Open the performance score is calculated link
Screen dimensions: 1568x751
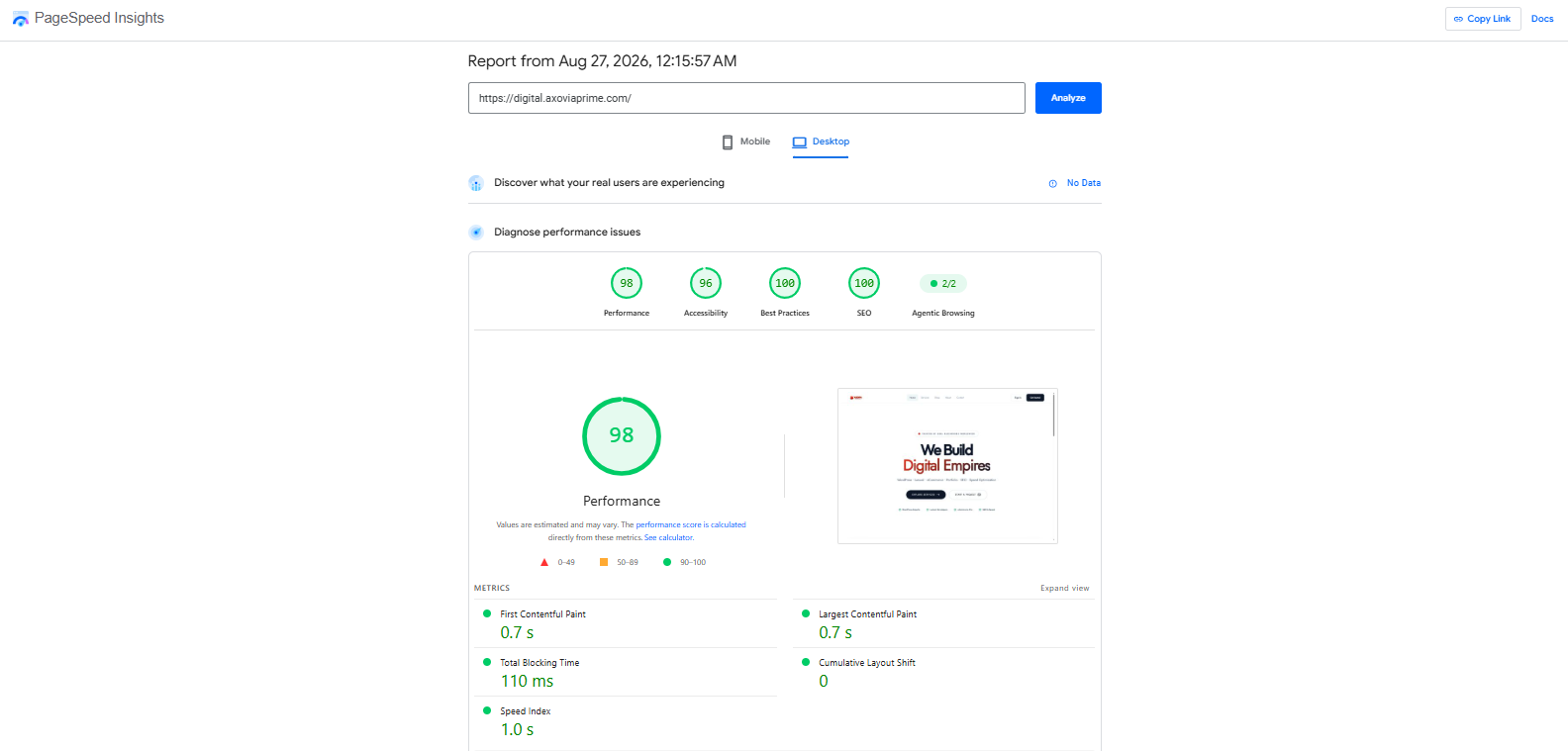pyautogui.click(x=691, y=525)
